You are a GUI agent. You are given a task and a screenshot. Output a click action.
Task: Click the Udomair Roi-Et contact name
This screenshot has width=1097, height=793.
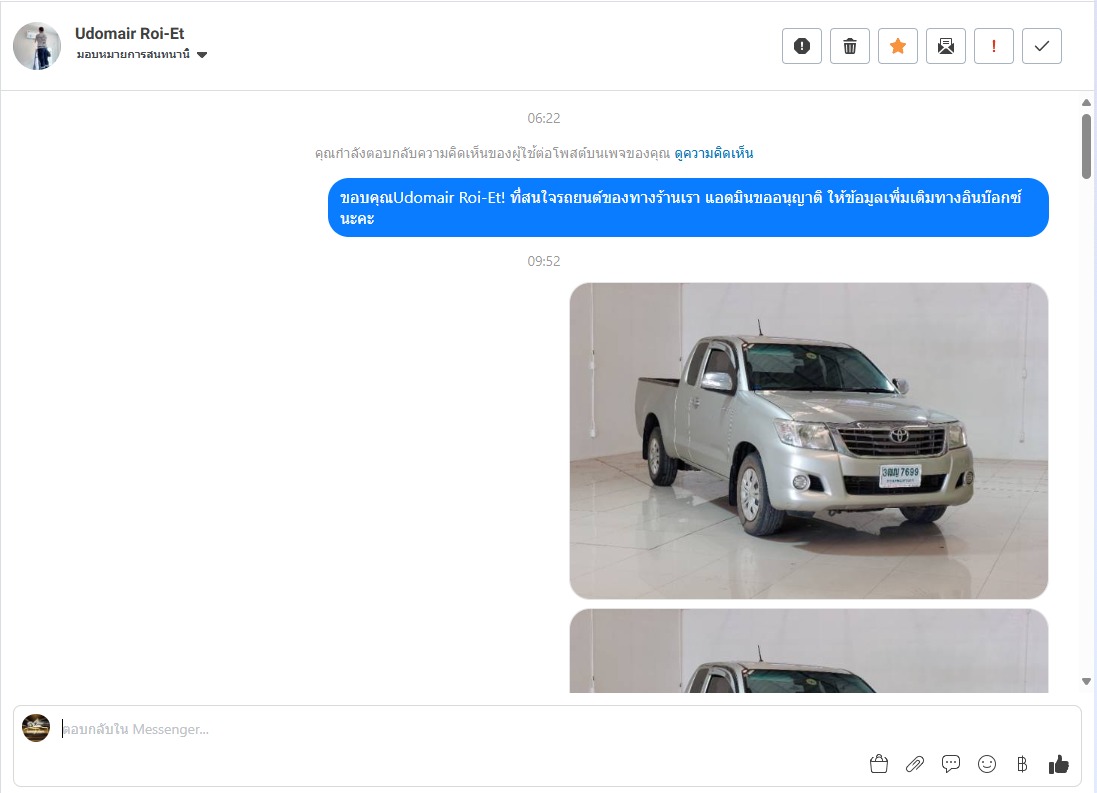pos(129,34)
